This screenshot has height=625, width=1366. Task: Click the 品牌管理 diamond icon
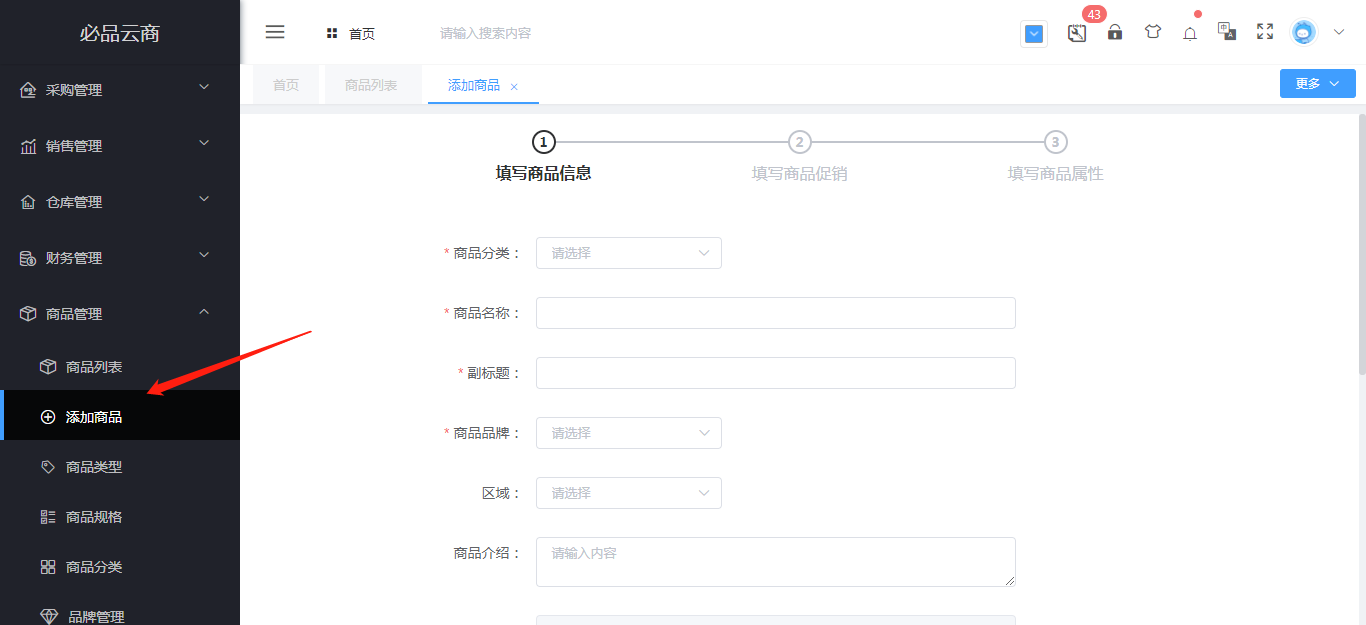[x=49, y=616]
